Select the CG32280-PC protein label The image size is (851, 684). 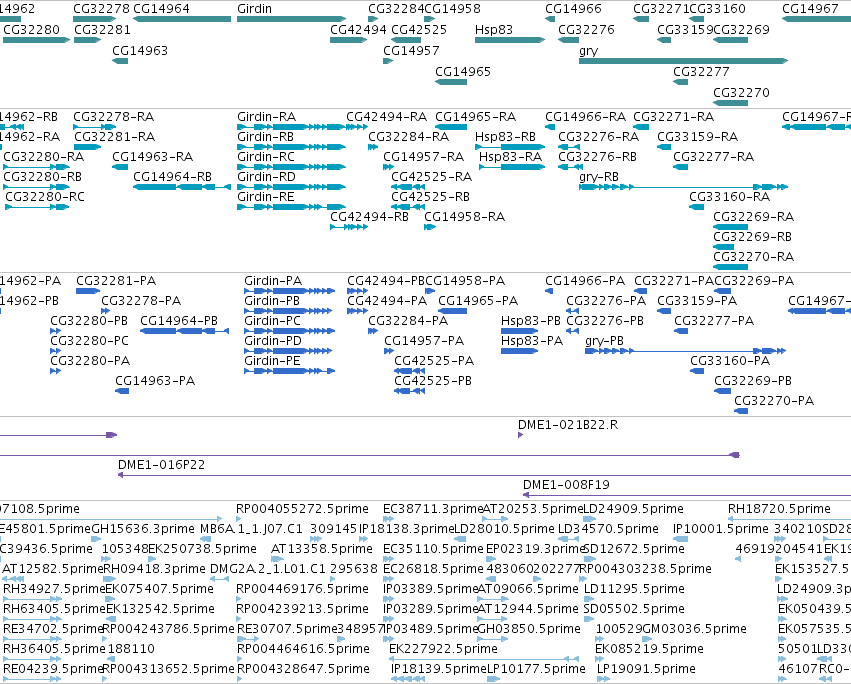pos(90,340)
